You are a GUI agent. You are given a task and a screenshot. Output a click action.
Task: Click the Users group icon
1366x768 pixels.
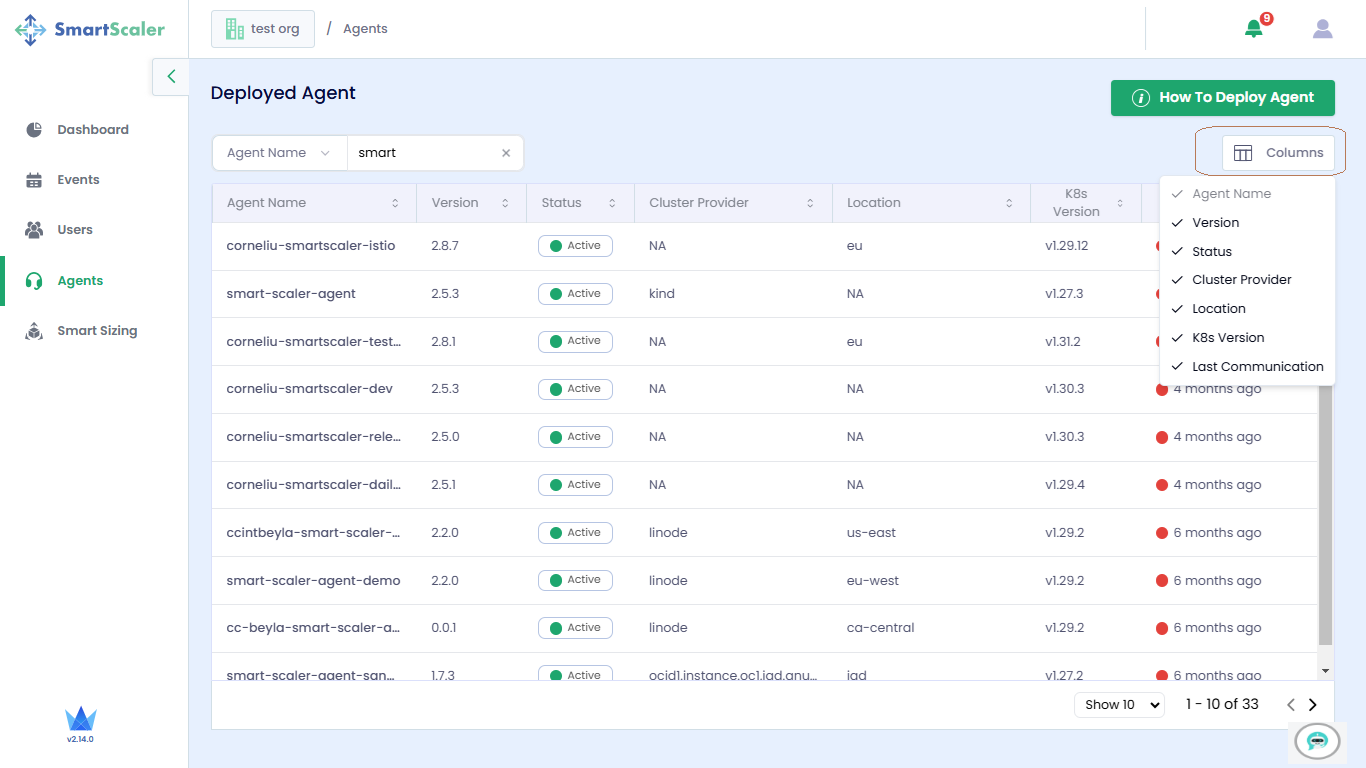click(34, 230)
